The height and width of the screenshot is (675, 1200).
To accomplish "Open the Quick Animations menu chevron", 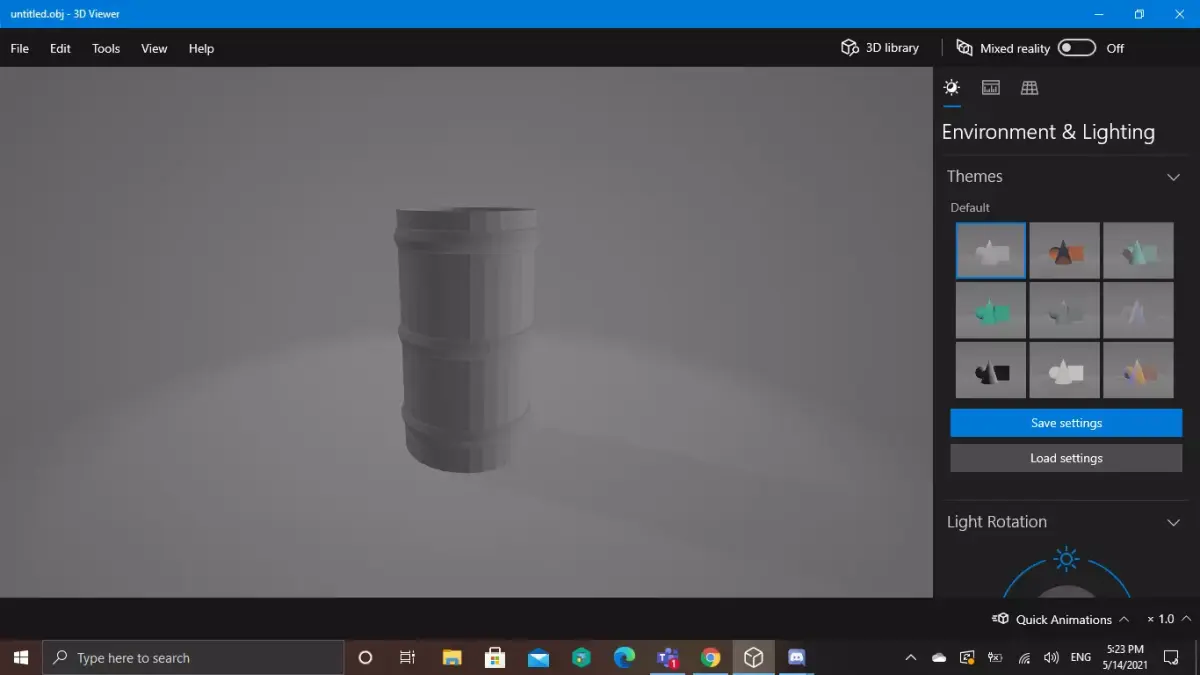I will click(x=1125, y=619).
